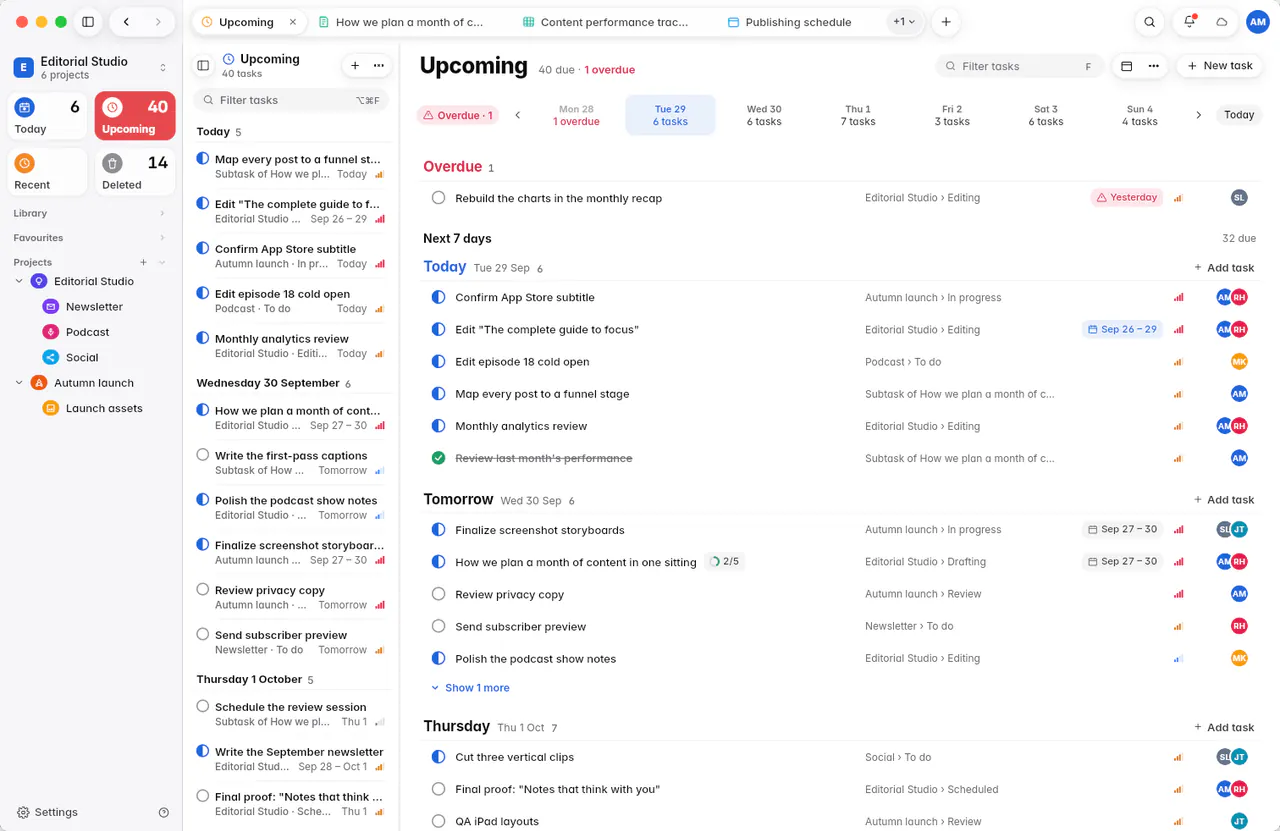Open Settings in the sidebar
The height and width of the screenshot is (831, 1280).
pos(47,812)
